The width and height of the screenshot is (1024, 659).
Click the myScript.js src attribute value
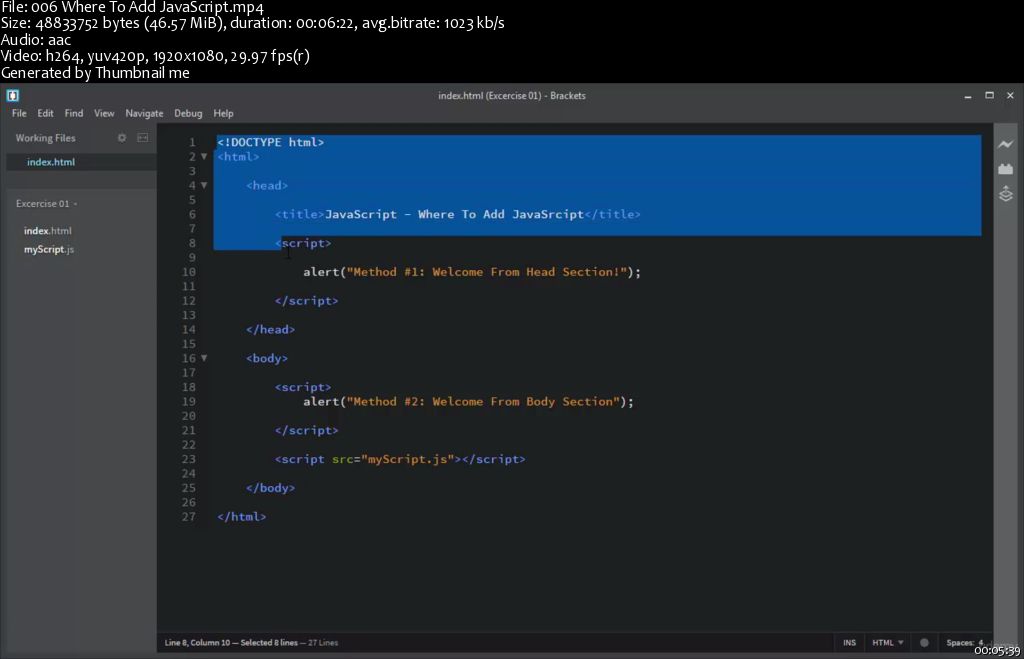pos(408,459)
